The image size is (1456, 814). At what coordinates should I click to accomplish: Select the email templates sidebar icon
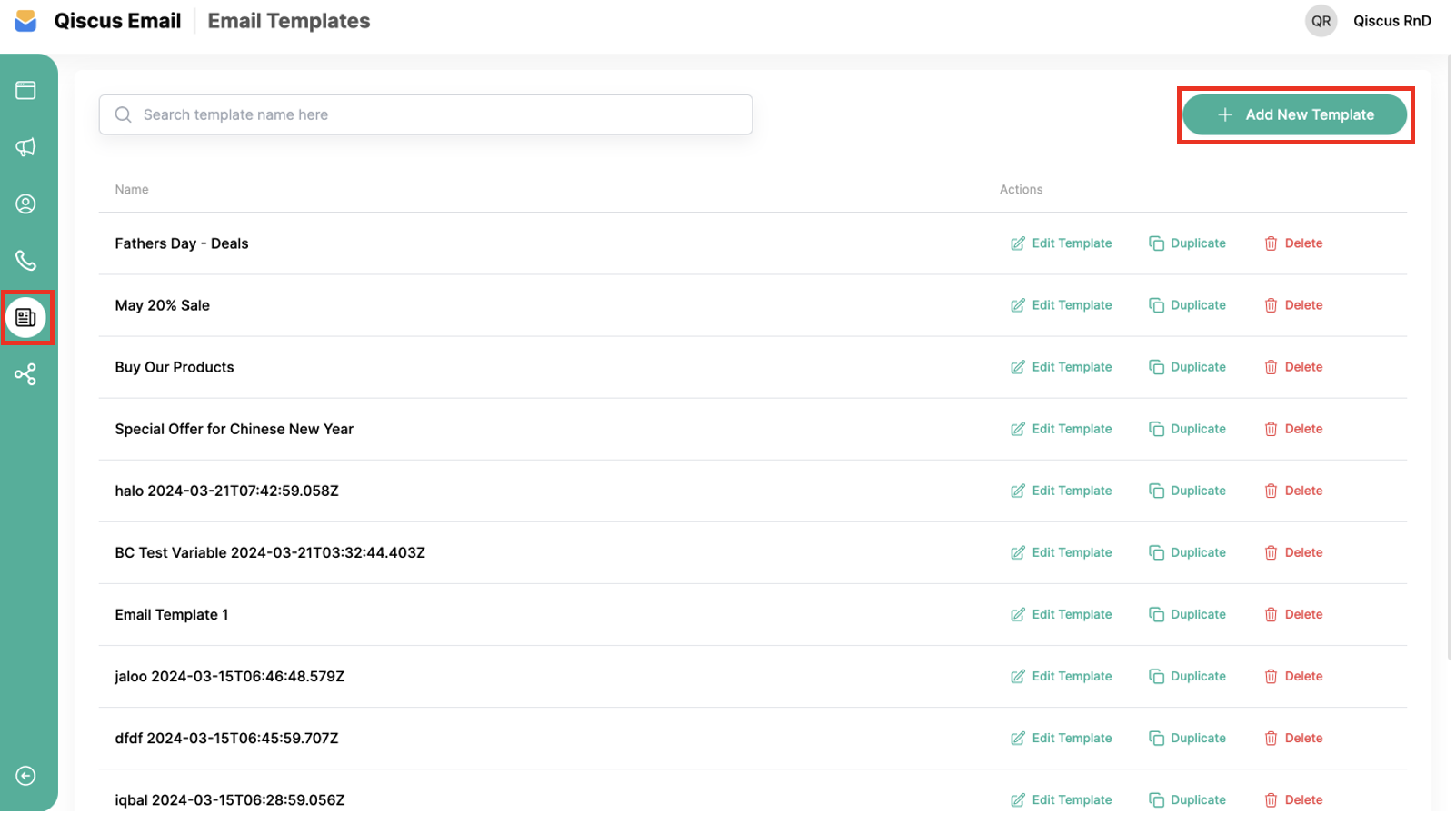(x=26, y=317)
